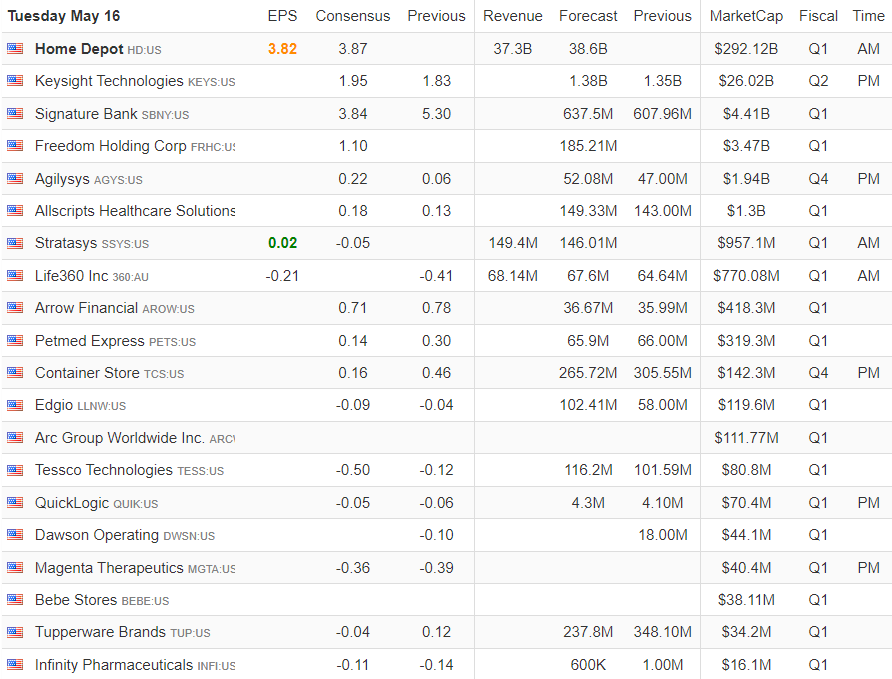
Task: Click the Forecast column header
Action: point(588,16)
